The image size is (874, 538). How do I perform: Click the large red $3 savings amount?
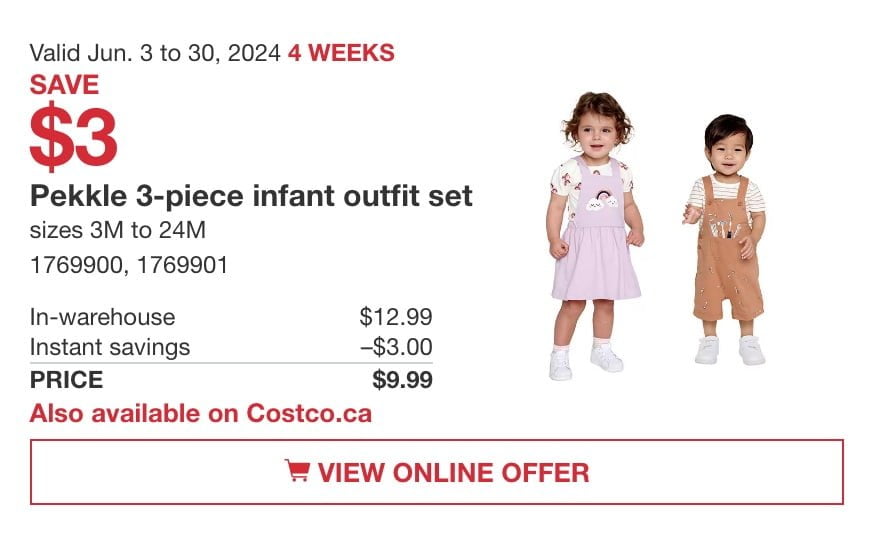(73, 137)
